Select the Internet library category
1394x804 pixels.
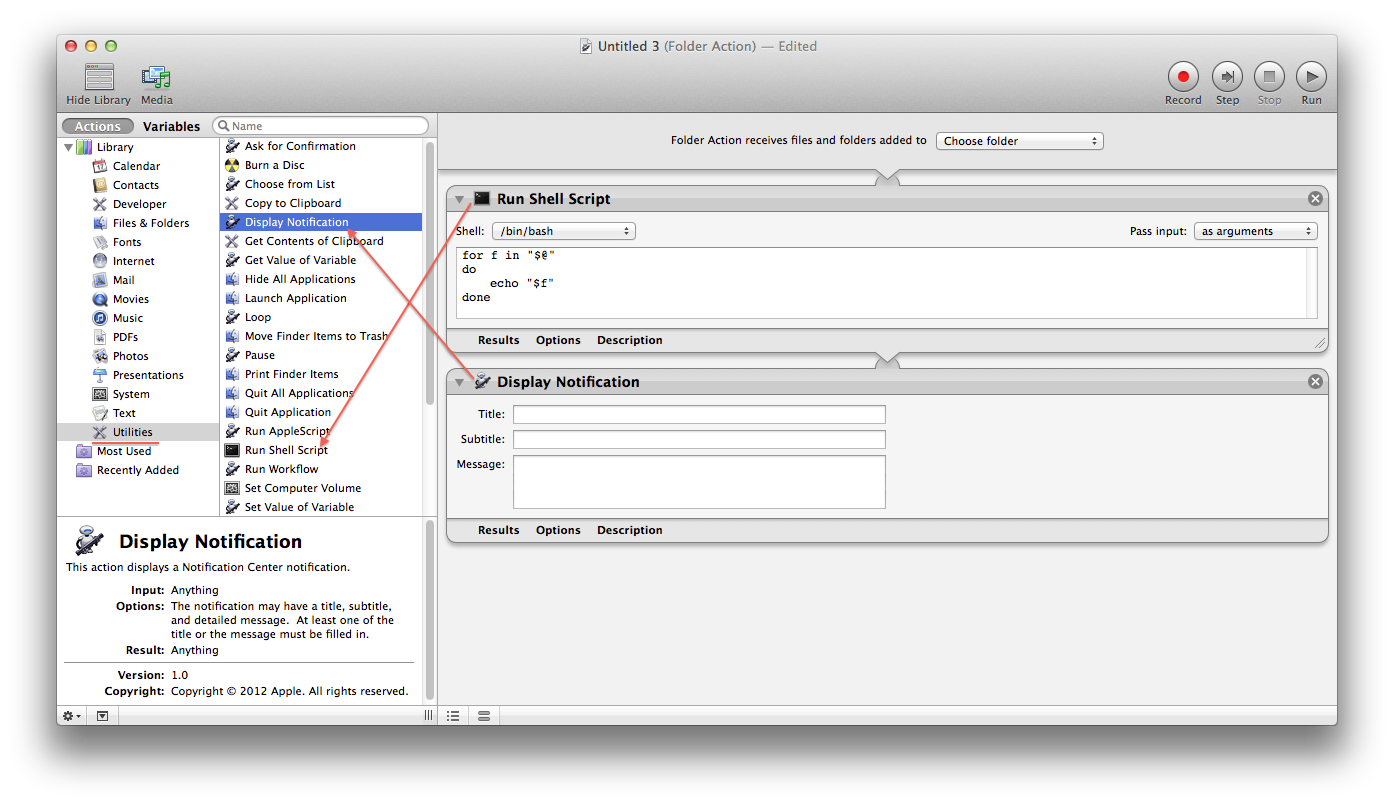[134, 261]
